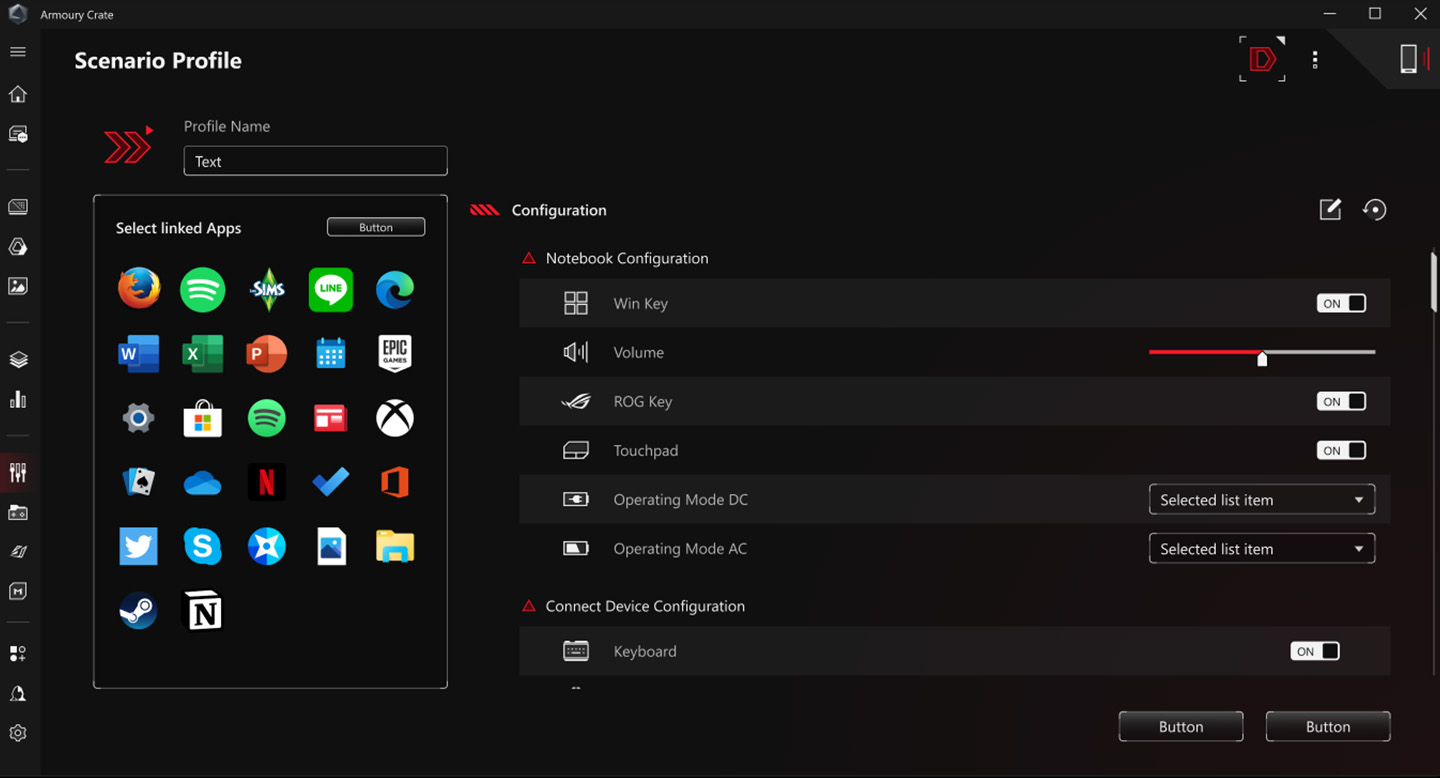
Task: Click the Volume slider handle
Action: [x=1262, y=358]
